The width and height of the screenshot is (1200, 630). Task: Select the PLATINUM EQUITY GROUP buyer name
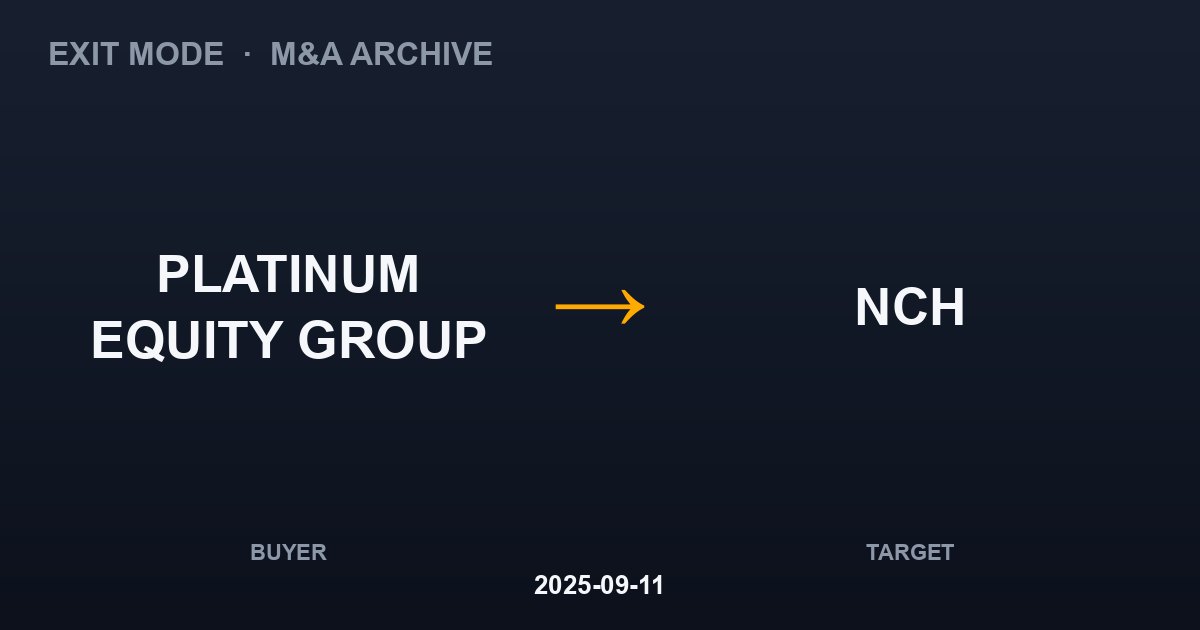point(288,307)
